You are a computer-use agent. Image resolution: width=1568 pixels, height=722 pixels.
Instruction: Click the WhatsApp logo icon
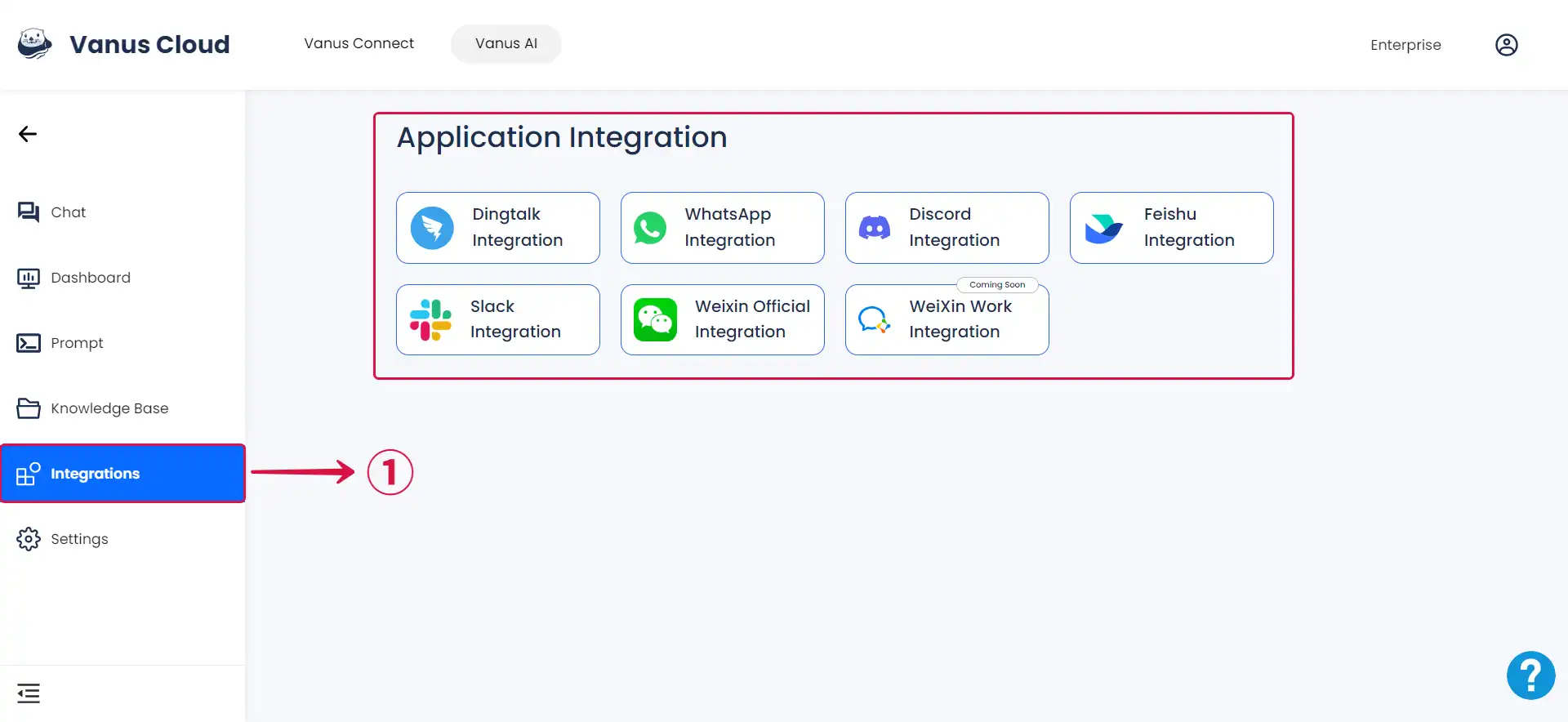(x=650, y=228)
